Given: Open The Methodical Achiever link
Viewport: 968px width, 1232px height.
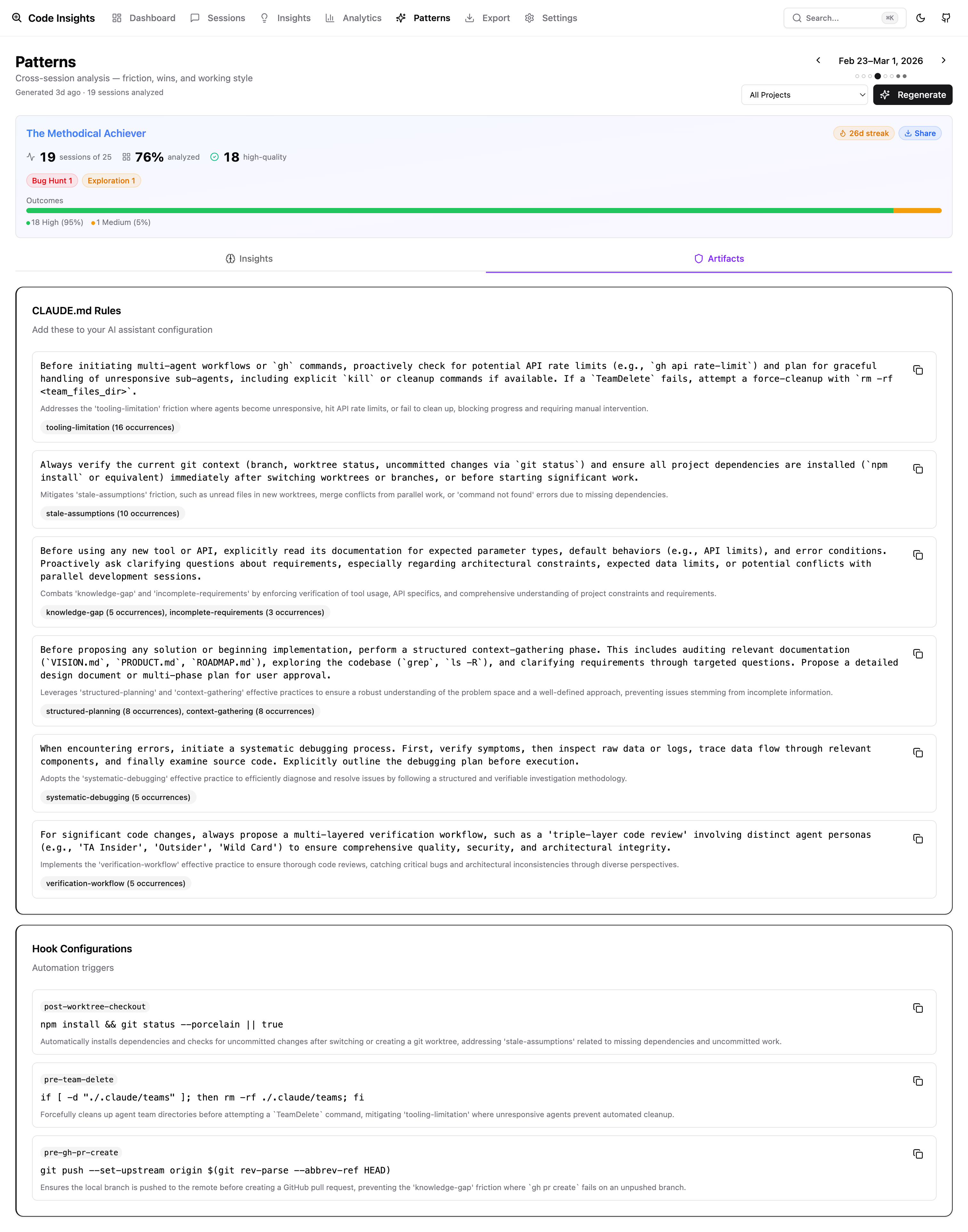Looking at the screenshot, I should coord(86,133).
